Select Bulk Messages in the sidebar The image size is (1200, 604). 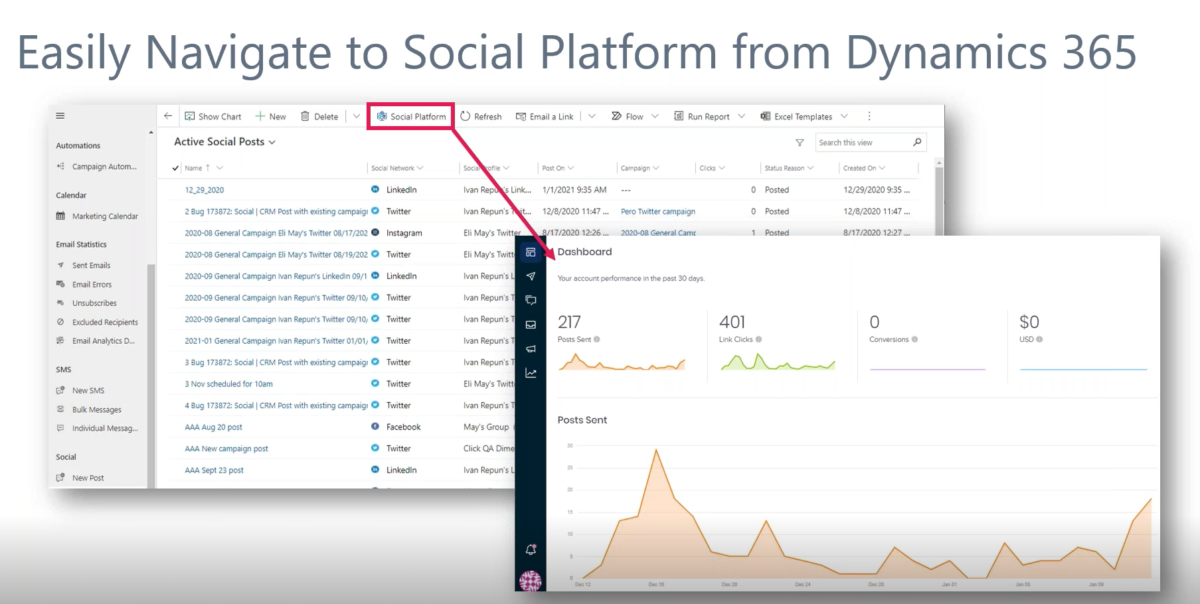(x=89, y=409)
